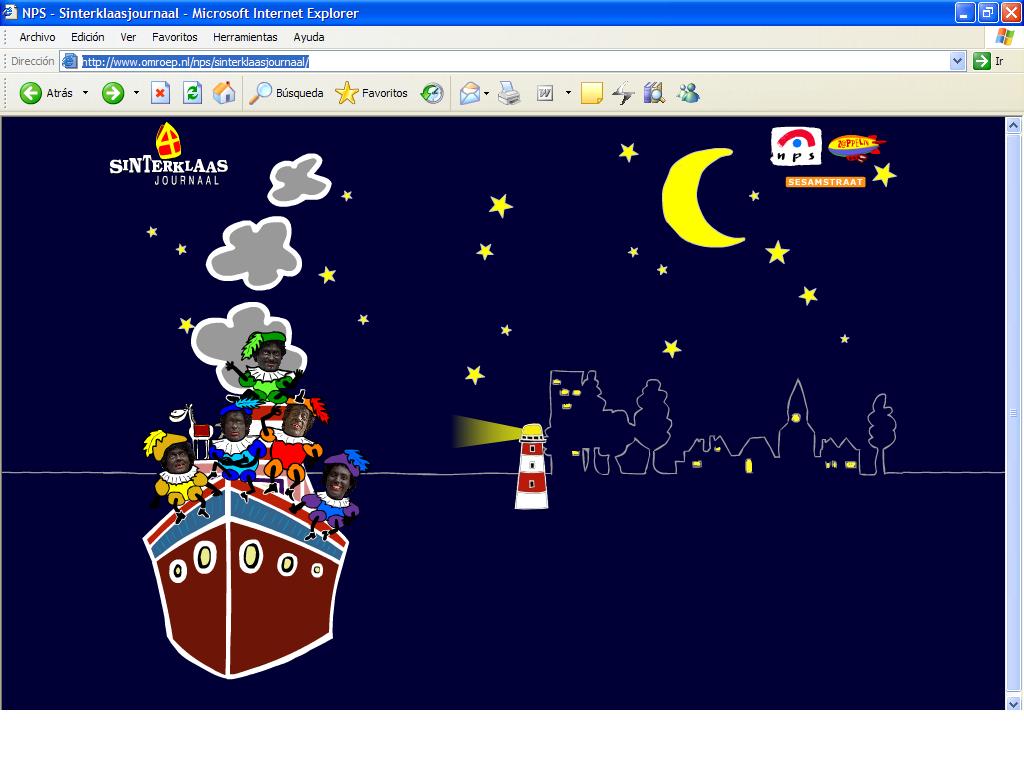Screen dimensions: 1024x768
Task: Open the Herramientas menu
Action: pos(245,37)
